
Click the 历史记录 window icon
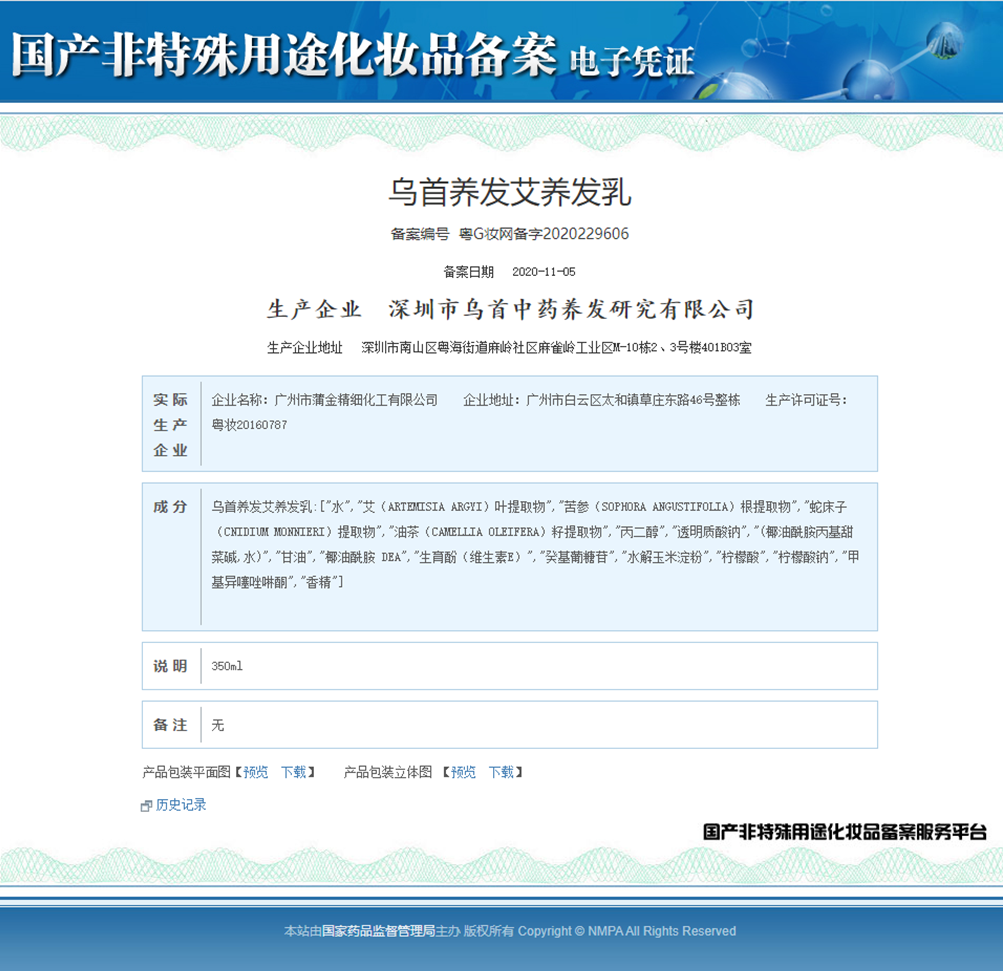146,806
